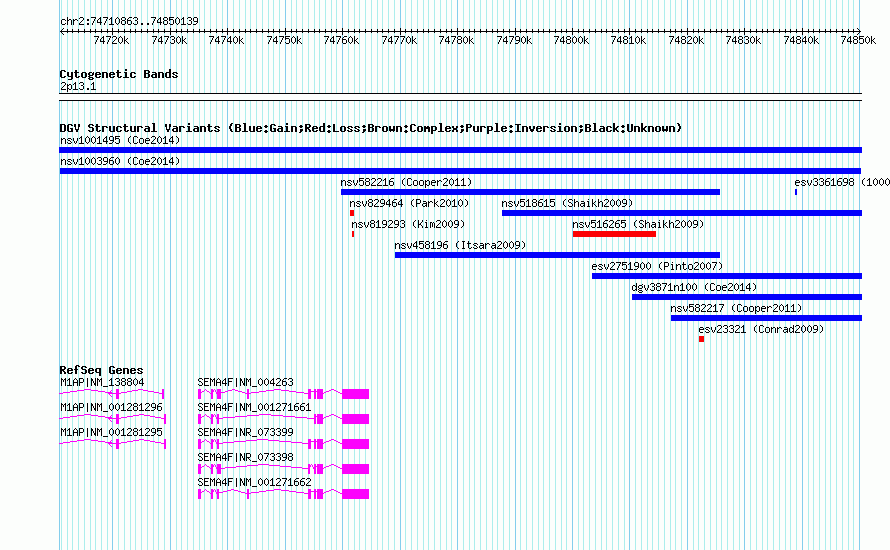Select the M1AP NM_001281296 transcript glyph
This screenshot has width=890, height=550.
(112, 418)
